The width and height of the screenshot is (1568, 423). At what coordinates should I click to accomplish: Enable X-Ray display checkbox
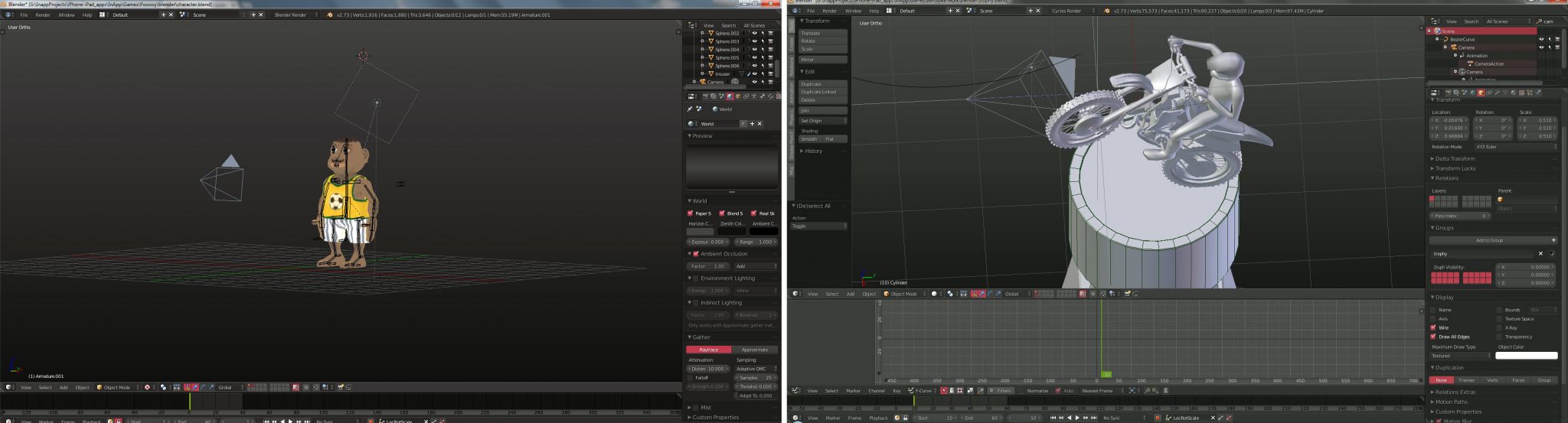pos(1500,327)
